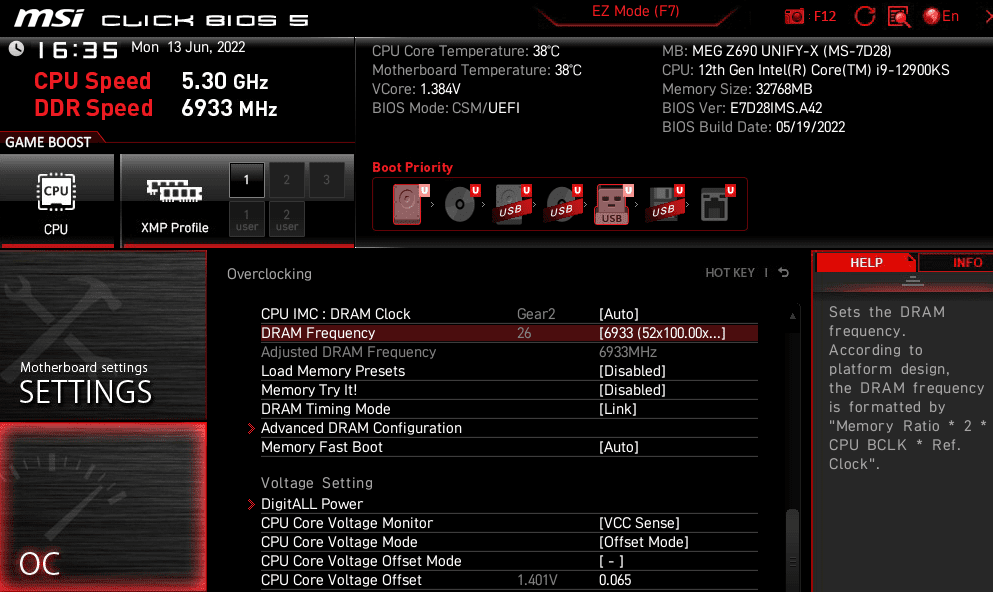The image size is (993, 592).
Task: Open Memory Try It! [Disabled] dropdown
Action: (632, 390)
